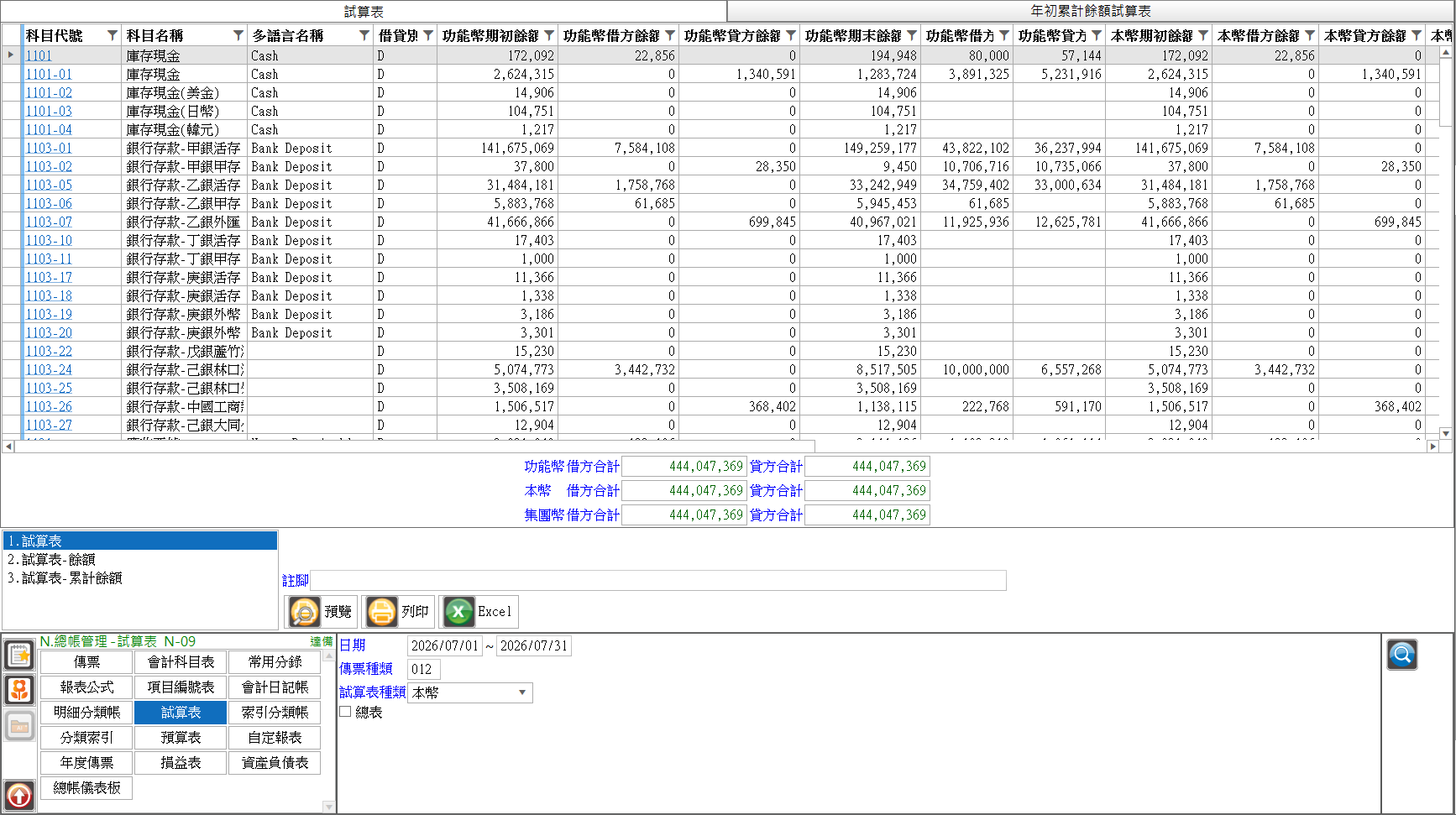Click the filter funnel on 多語言名稱 column

point(364,35)
